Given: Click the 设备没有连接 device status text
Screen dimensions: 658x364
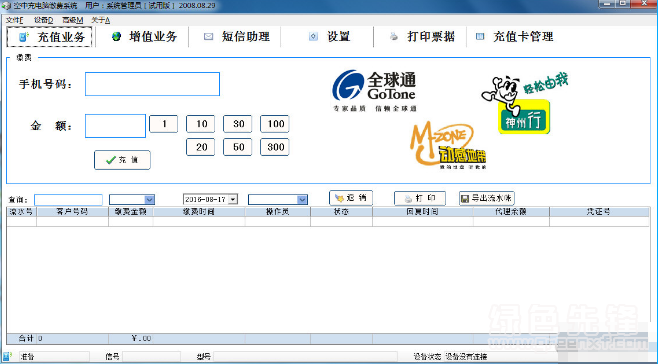Looking at the screenshot, I should (x=466, y=357).
